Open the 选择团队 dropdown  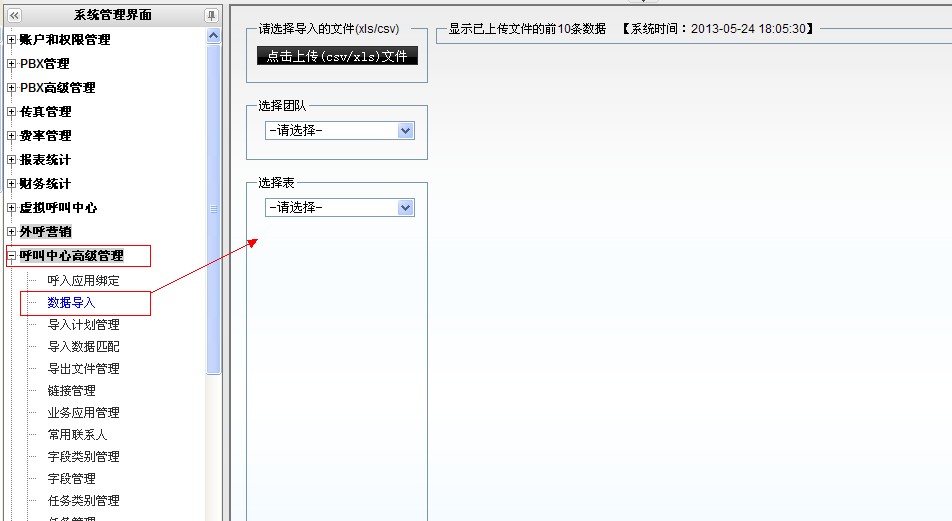pos(340,131)
